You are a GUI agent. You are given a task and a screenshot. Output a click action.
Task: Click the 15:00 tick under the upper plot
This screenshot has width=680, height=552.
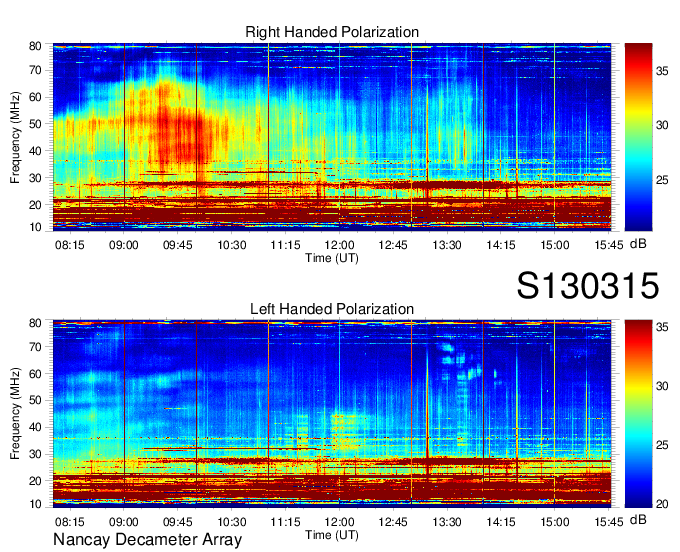554,245
